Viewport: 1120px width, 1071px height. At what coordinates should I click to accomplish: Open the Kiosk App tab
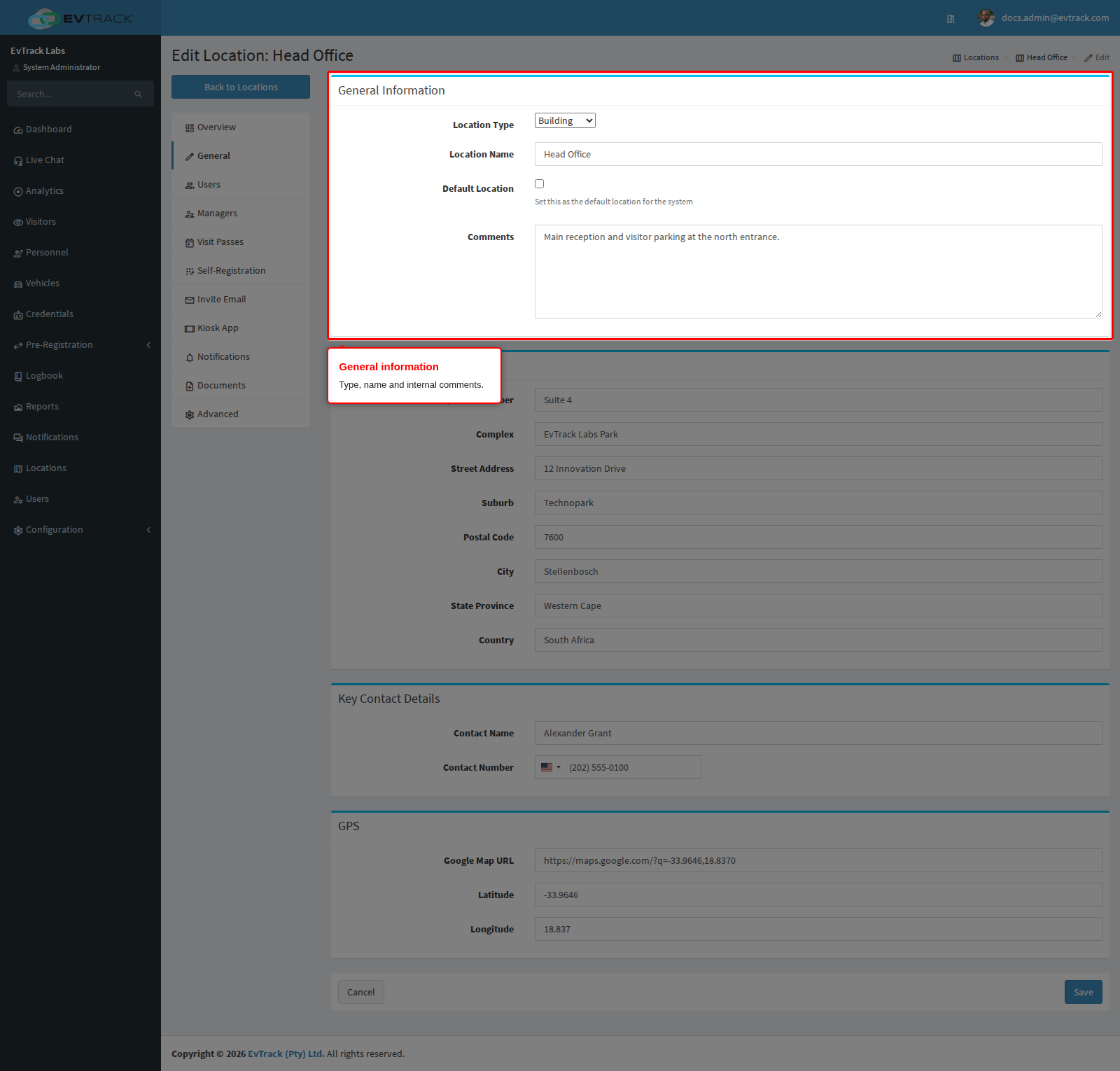[x=241, y=328]
